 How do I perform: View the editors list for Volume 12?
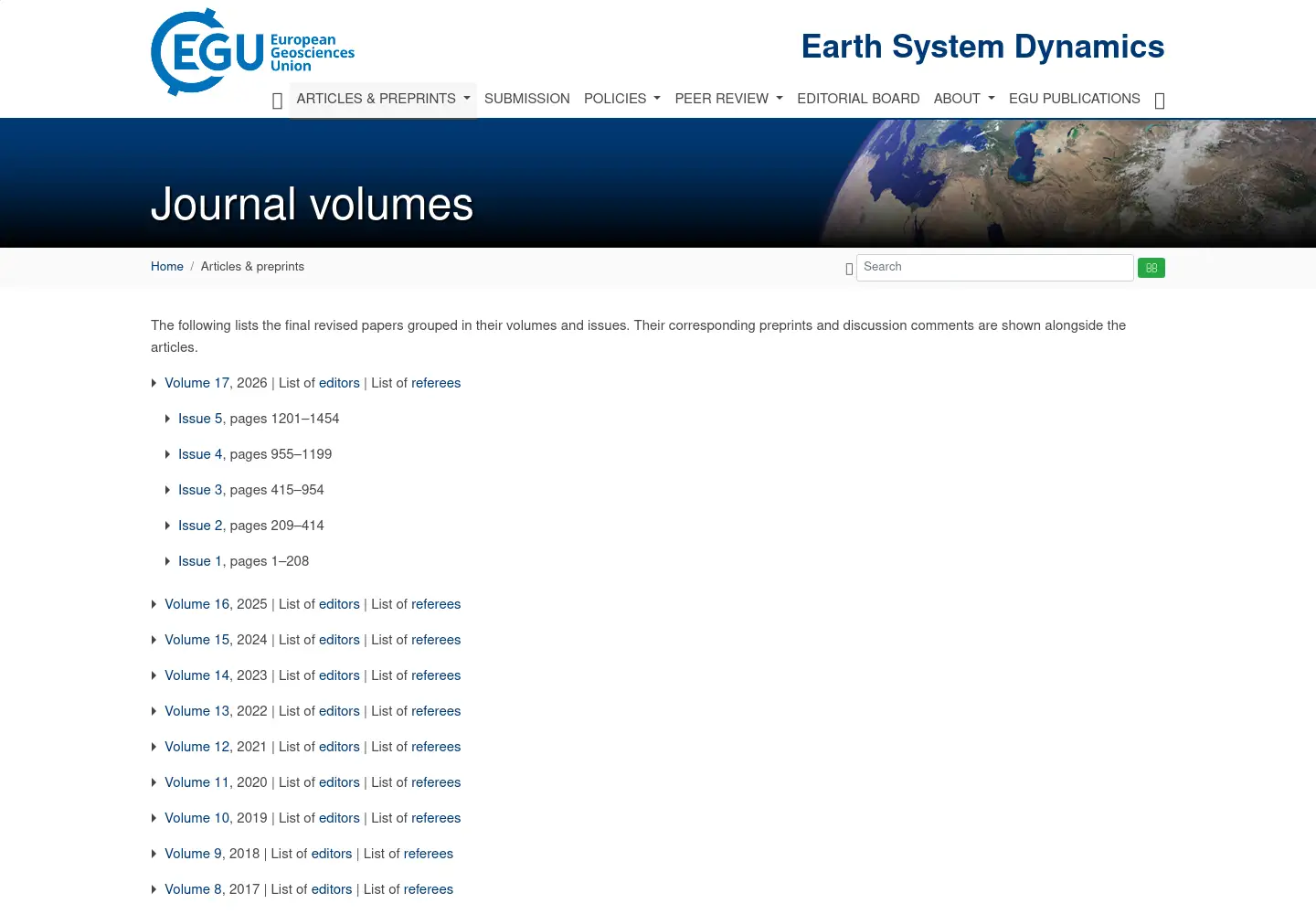339,747
